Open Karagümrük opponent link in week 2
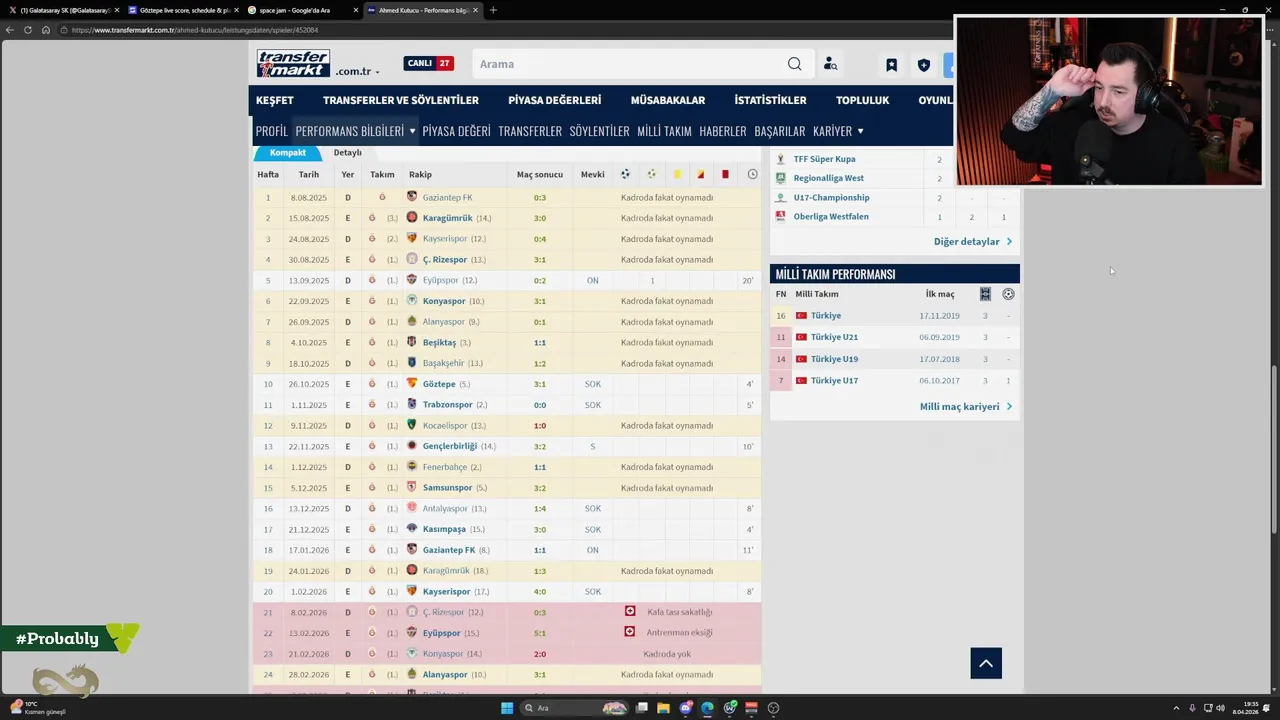The image size is (1280, 720). pos(447,218)
